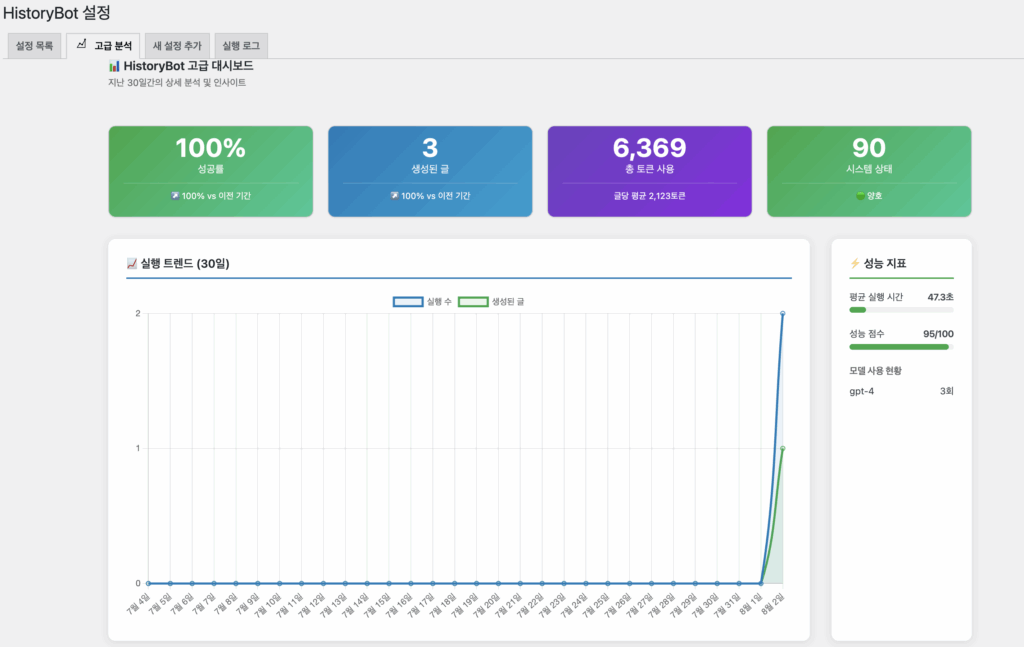Click the 성능 점수 label

click(x=867, y=334)
